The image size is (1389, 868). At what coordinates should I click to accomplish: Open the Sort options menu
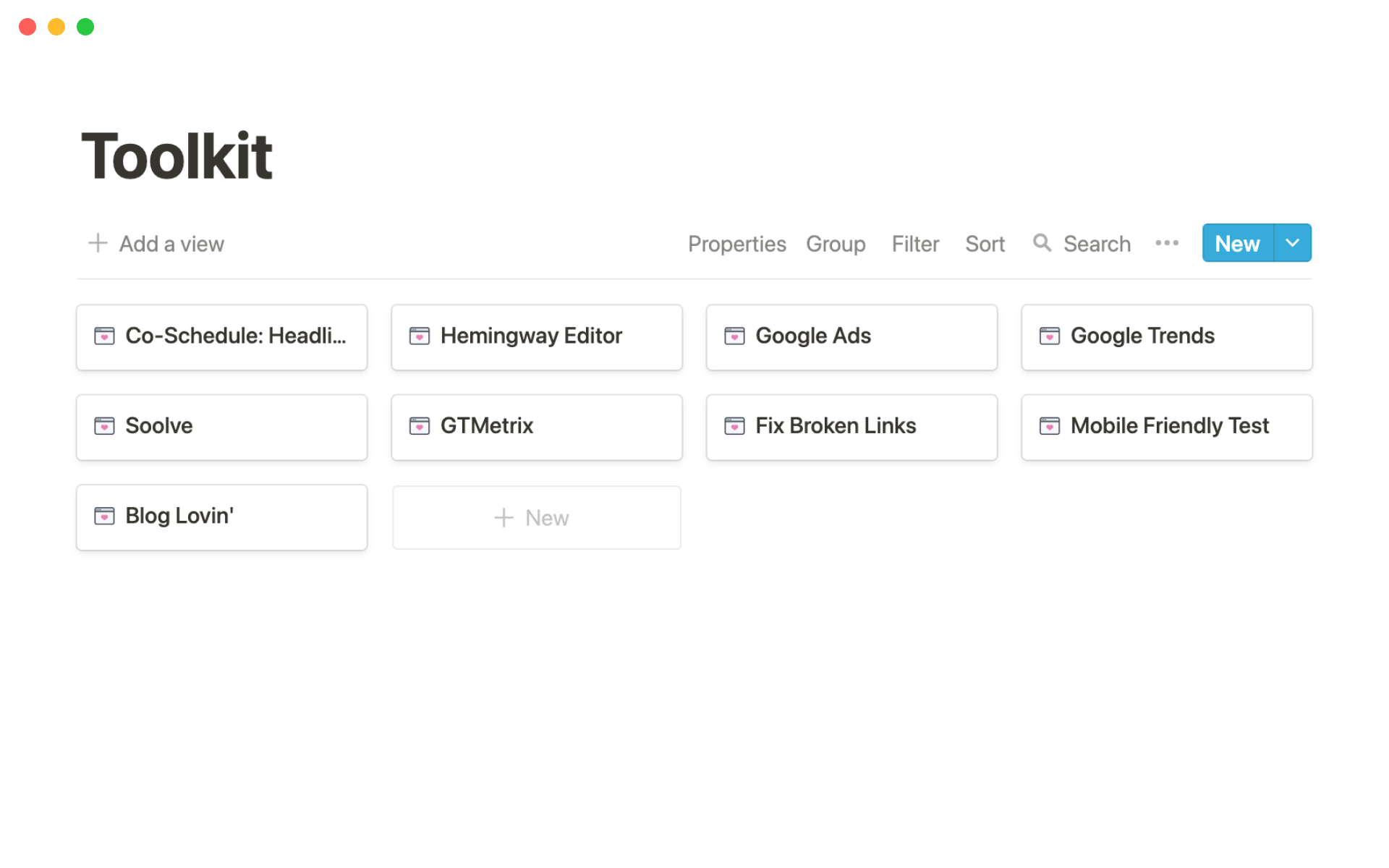click(985, 244)
